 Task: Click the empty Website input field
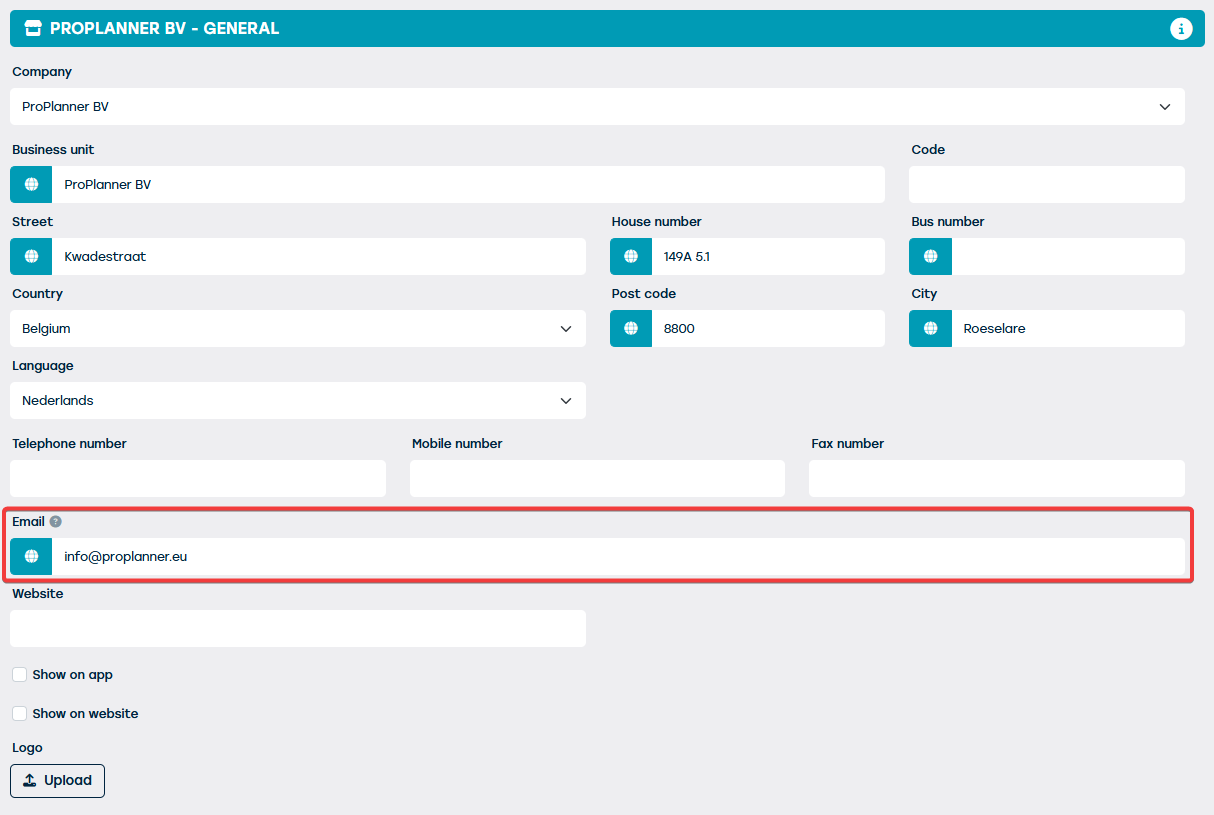[x=298, y=629]
